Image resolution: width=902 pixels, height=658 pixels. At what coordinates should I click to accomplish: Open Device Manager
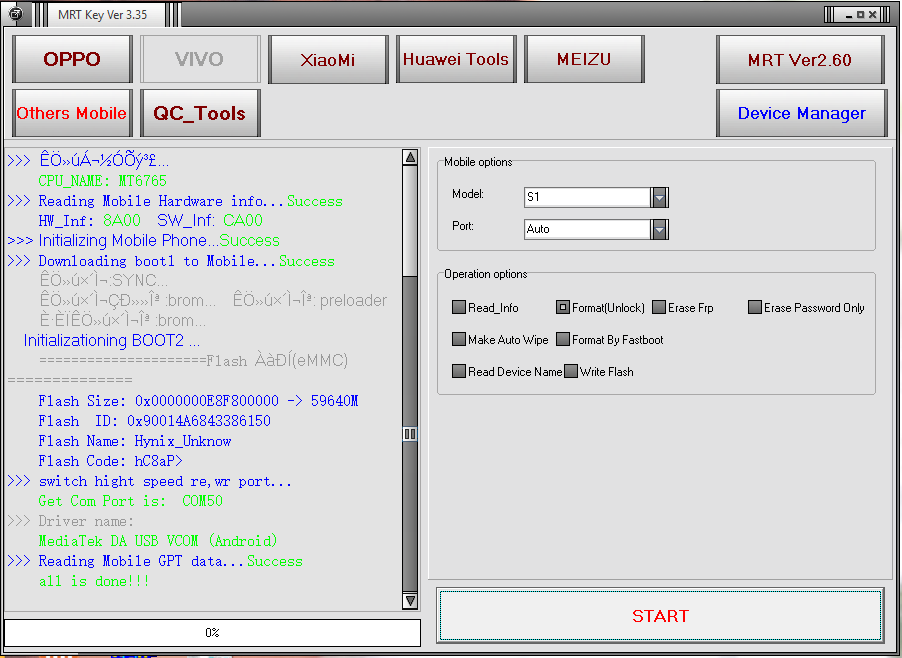pos(801,113)
